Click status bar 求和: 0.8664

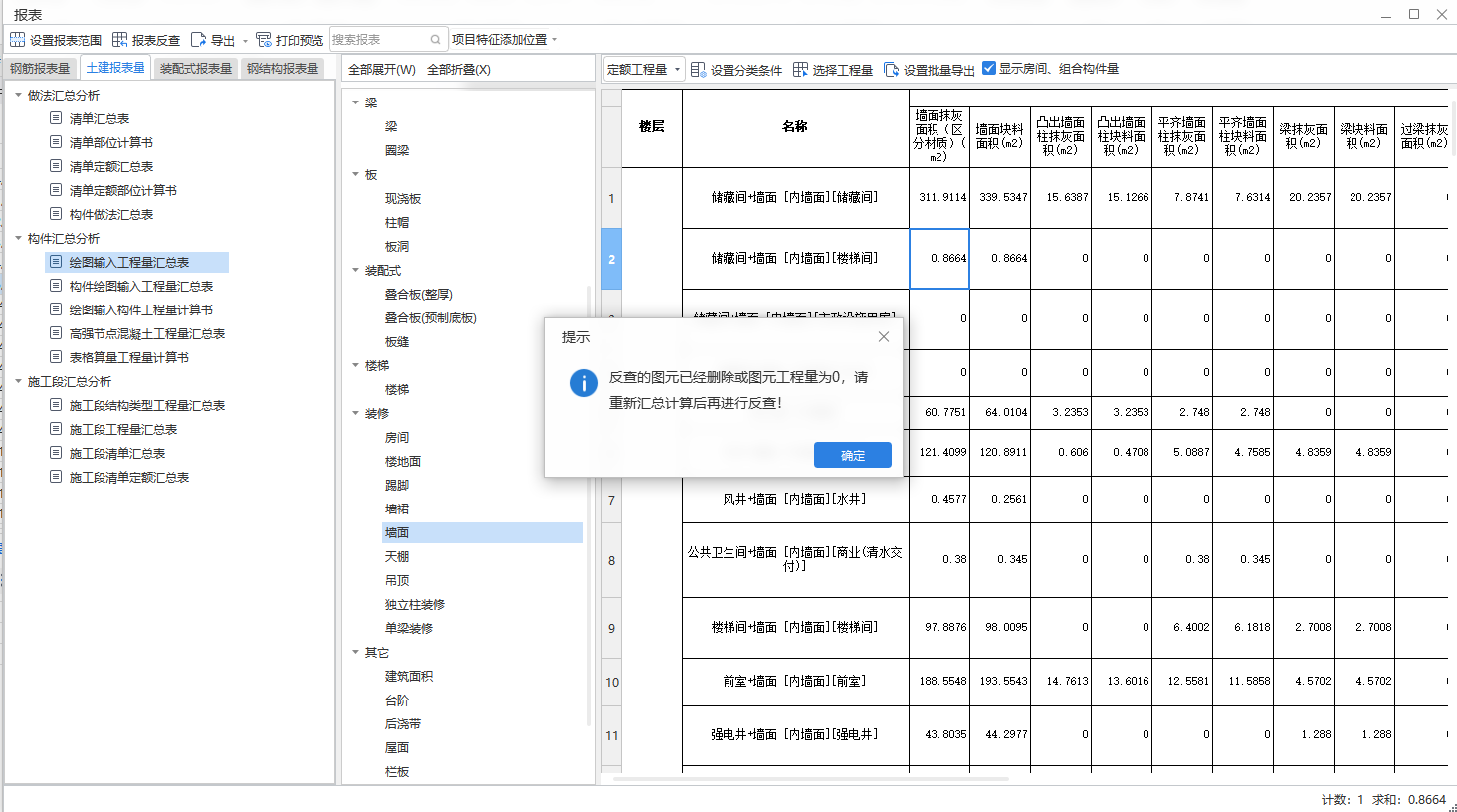(1409, 799)
